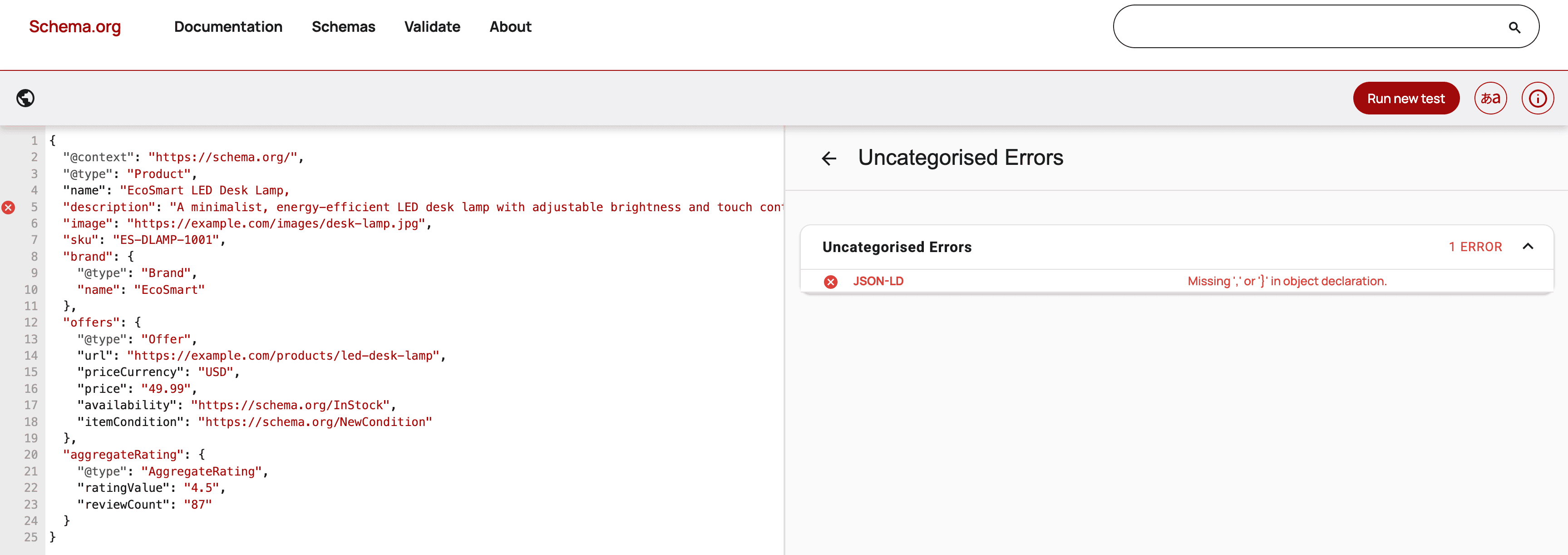Click the error marker on line 5
Viewport: 1568px width, 555px height.
(x=9, y=208)
